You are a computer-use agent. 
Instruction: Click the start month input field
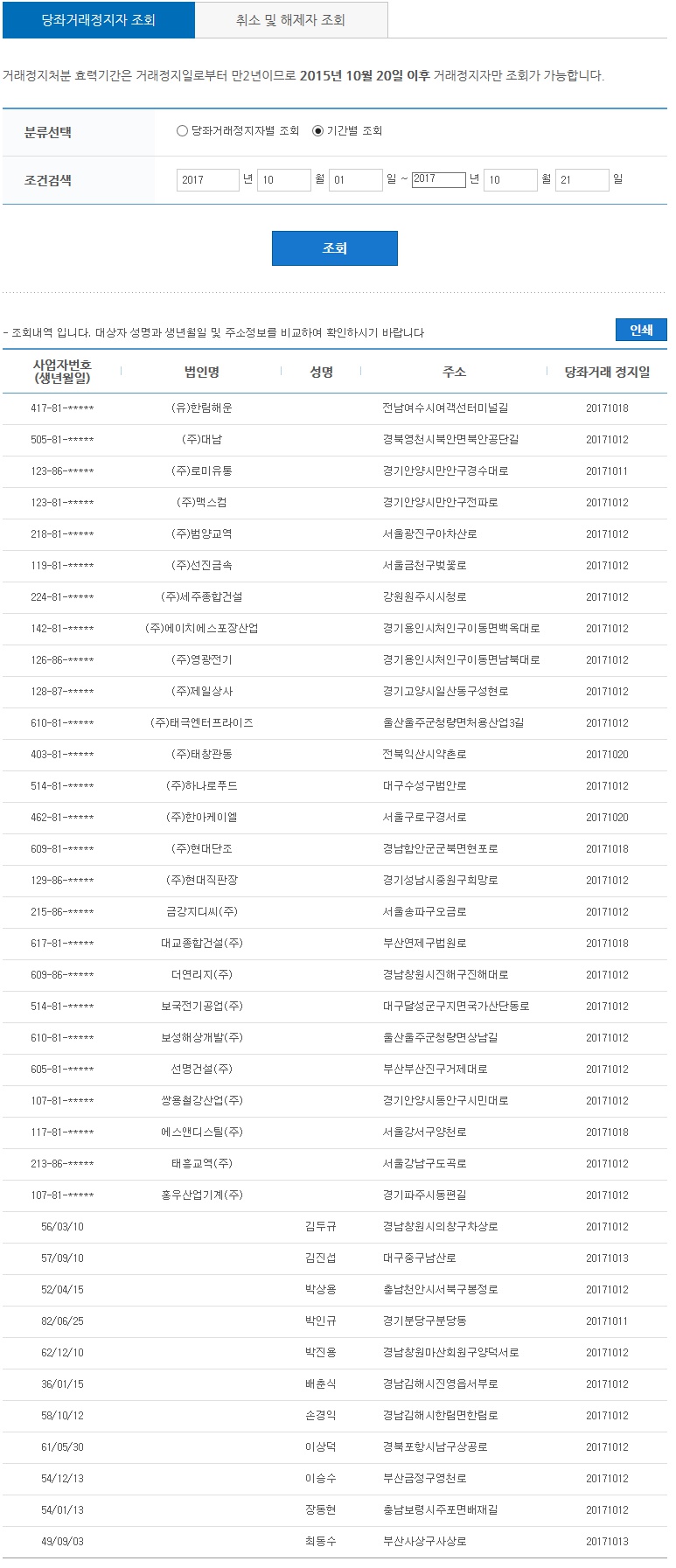click(x=283, y=180)
